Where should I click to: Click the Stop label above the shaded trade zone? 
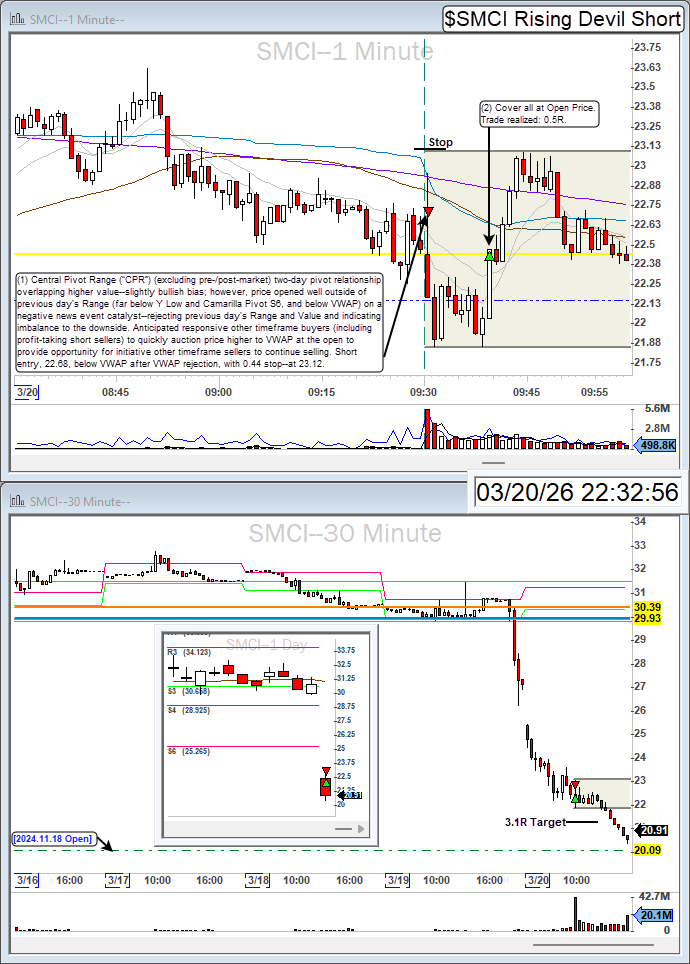tap(440, 142)
